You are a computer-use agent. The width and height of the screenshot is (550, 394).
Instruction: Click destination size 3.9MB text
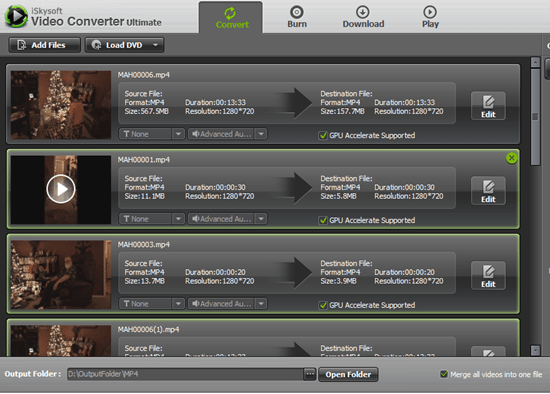coord(338,281)
